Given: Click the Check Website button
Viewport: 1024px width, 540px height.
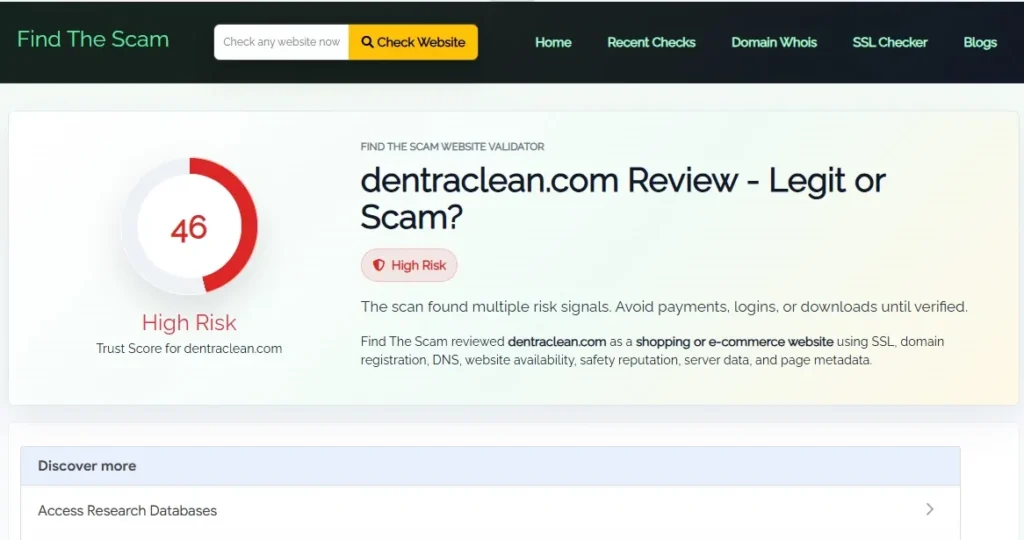Looking at the screenshot, I should tap(413, 42).
